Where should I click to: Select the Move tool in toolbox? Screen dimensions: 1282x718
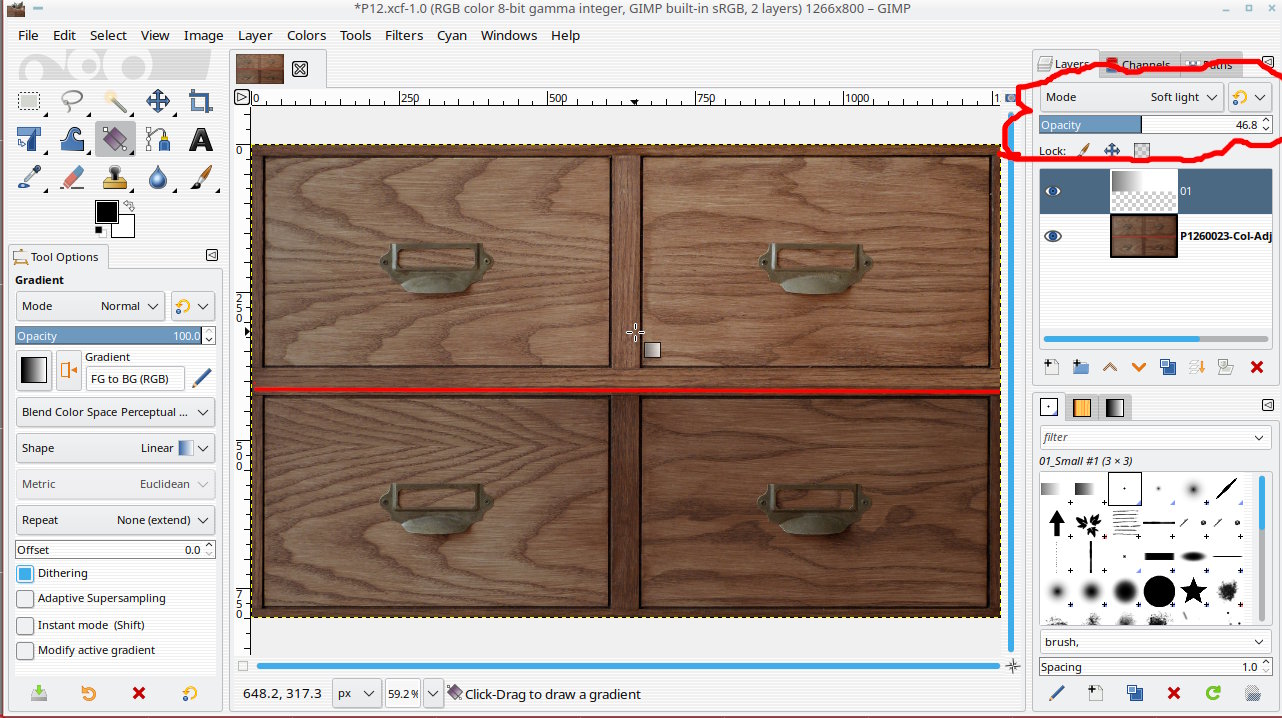point(158,101)
